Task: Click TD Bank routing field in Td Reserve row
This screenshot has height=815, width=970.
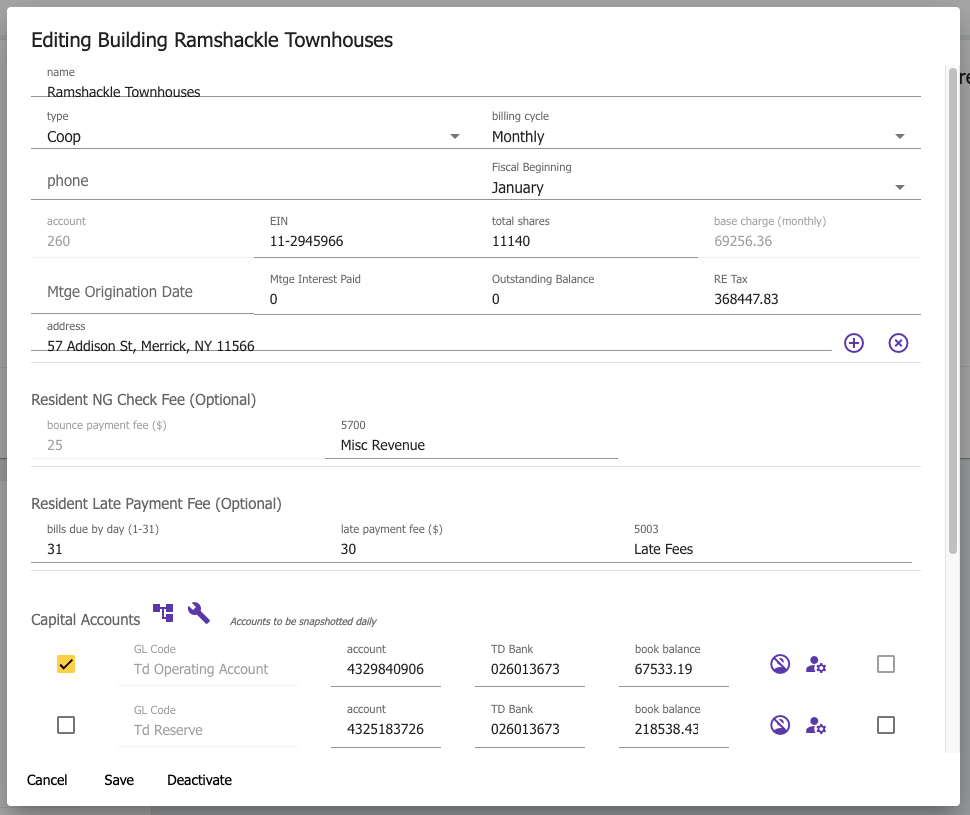Action: pyautogui.click(x=530, y=723)
